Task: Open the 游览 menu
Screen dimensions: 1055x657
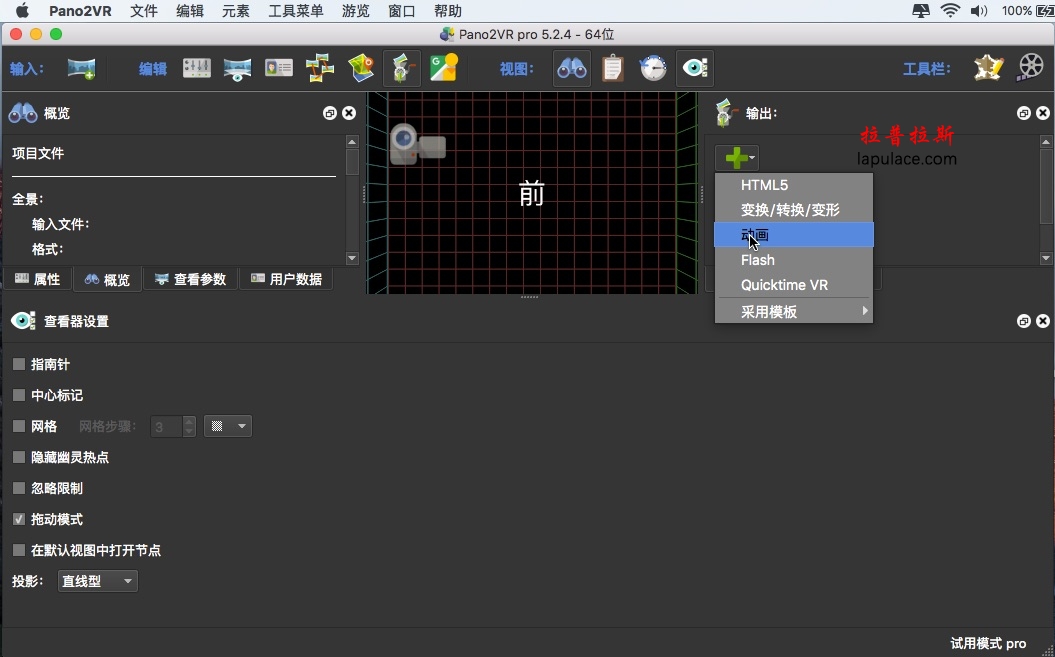Action: click(x=355, y=11)
